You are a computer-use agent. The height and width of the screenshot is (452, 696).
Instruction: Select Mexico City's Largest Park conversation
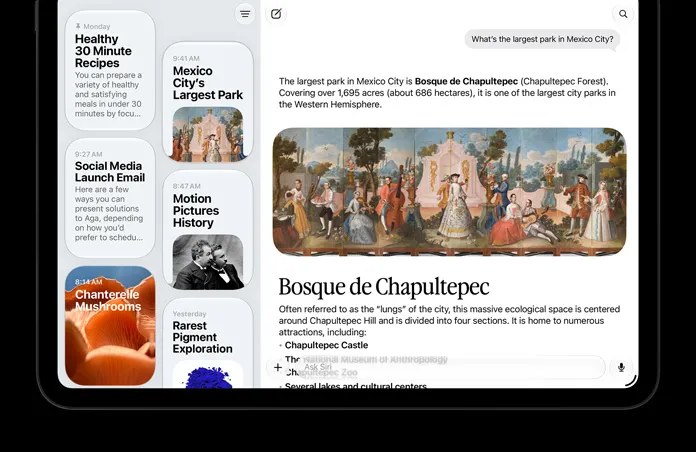click(x=208, y=102)
